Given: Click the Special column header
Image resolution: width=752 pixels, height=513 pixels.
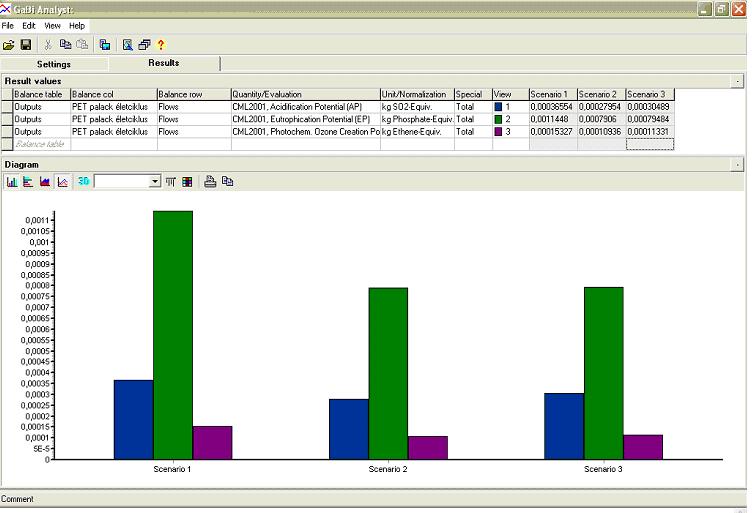Looking at the screenshot, I should click(473, 94).
